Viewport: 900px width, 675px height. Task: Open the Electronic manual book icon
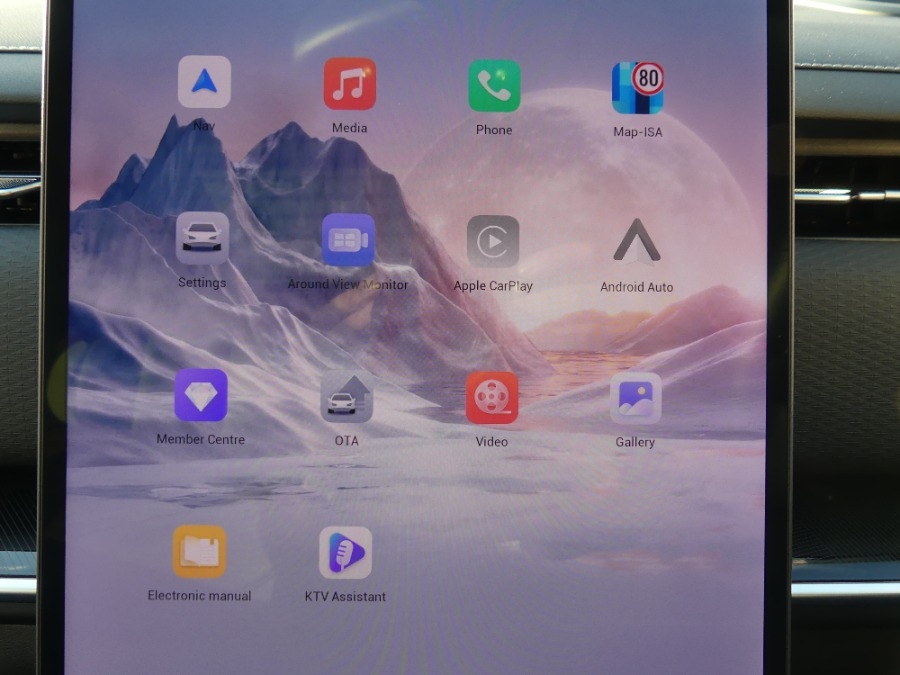(200, 552)
